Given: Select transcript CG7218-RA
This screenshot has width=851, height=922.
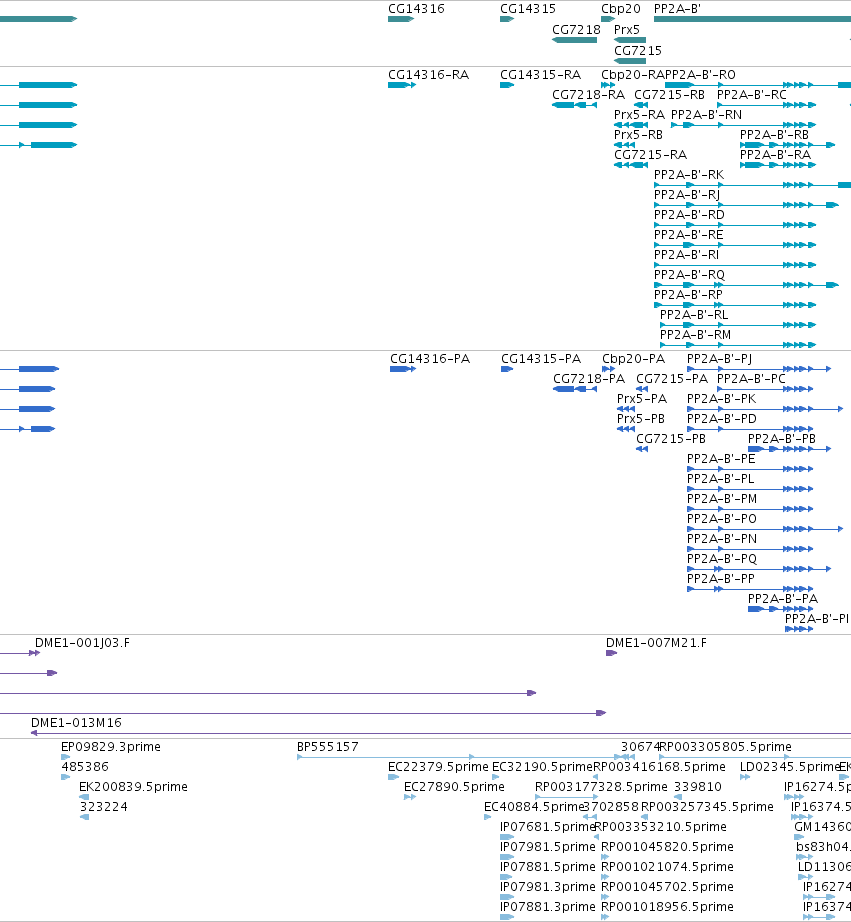Looking at the screenshot, I should 588,95.
